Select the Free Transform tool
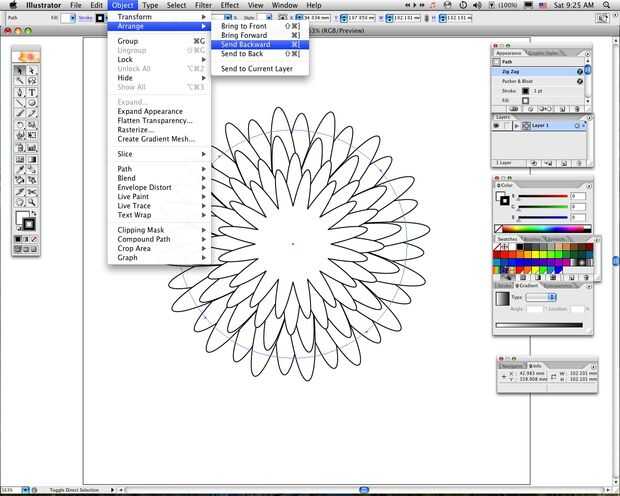Image resolution: width=620 pixels, height=496 pixels. pyautogui.click(x=32, y=135)
